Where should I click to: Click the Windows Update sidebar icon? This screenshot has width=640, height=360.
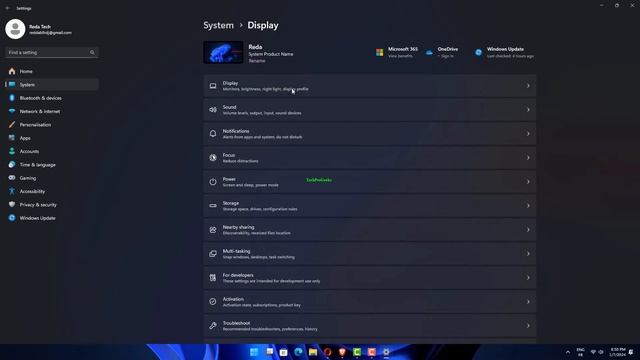(x=12, y=218)
